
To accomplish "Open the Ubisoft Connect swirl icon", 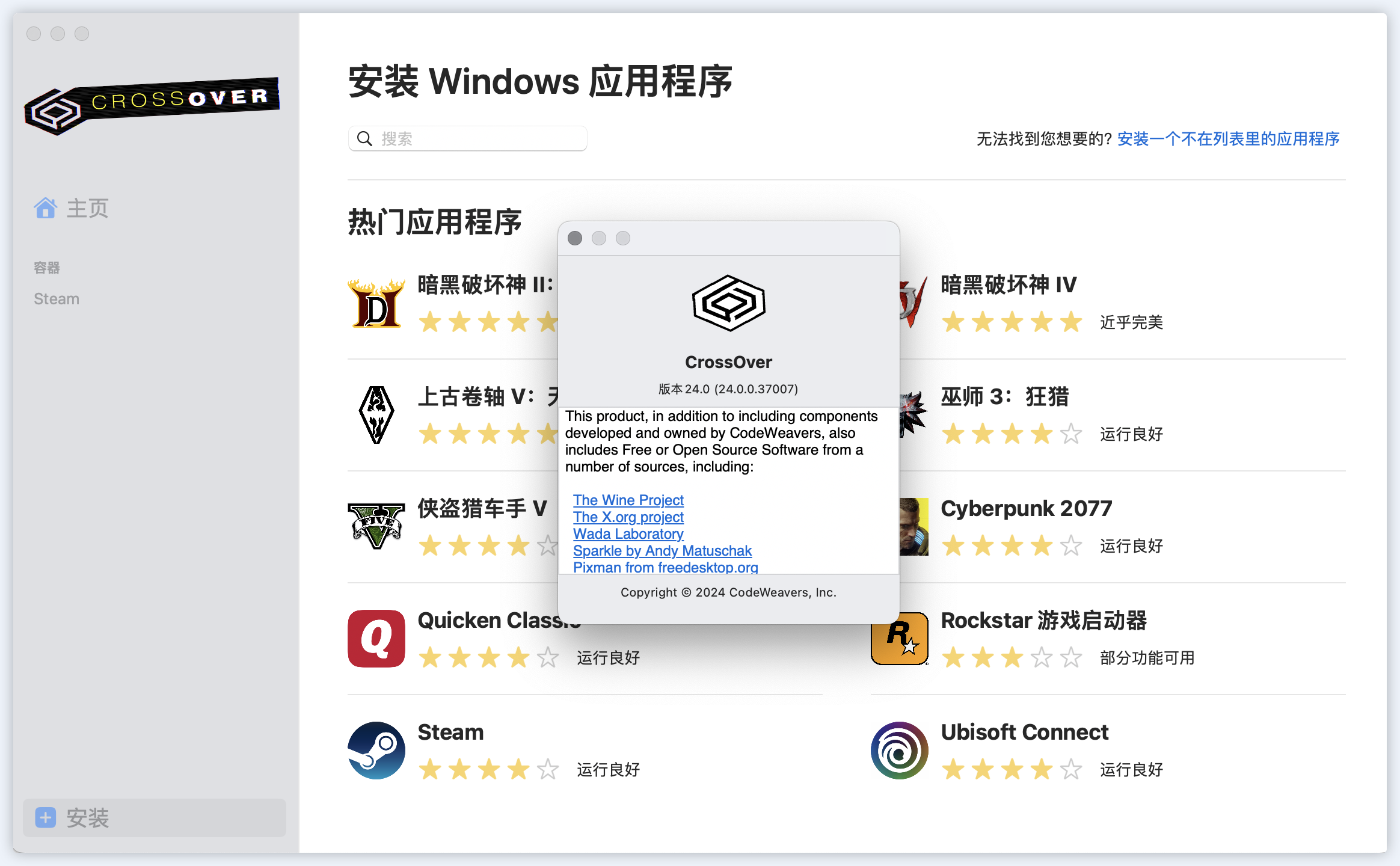I will click(899, 751).
